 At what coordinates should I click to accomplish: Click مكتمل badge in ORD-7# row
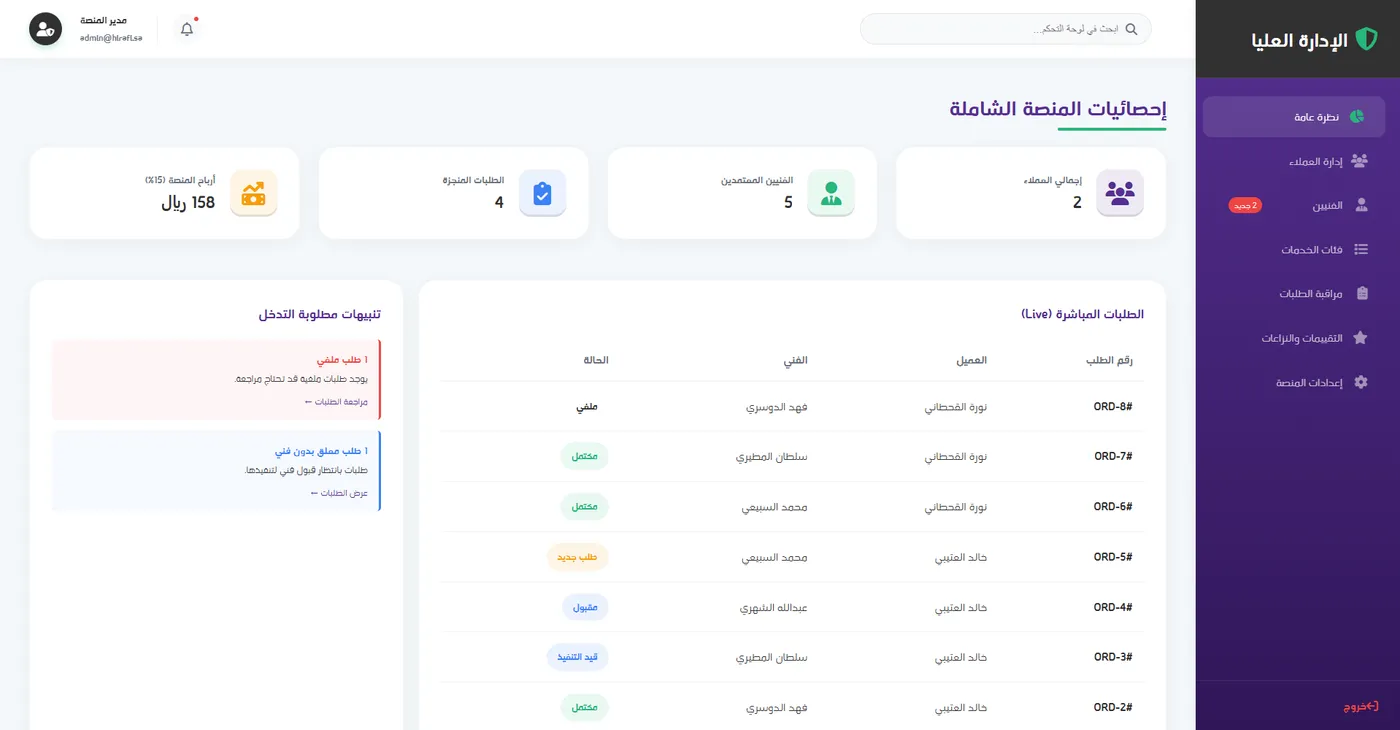tap(585, 456)
